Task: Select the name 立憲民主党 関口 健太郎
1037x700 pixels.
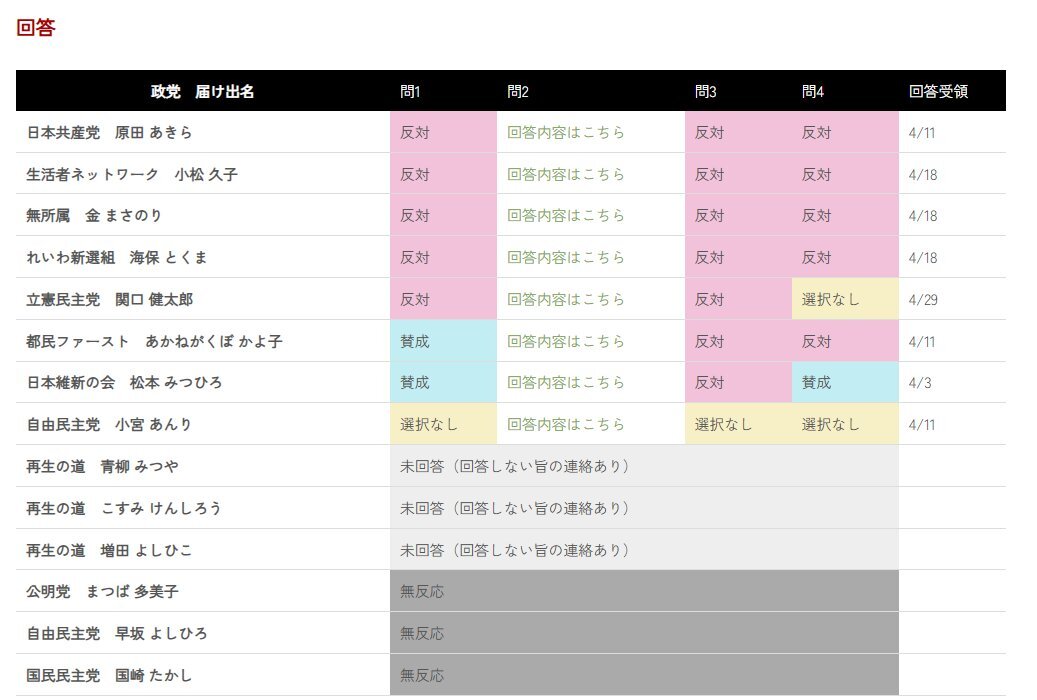Action: (x=110, y=300)
